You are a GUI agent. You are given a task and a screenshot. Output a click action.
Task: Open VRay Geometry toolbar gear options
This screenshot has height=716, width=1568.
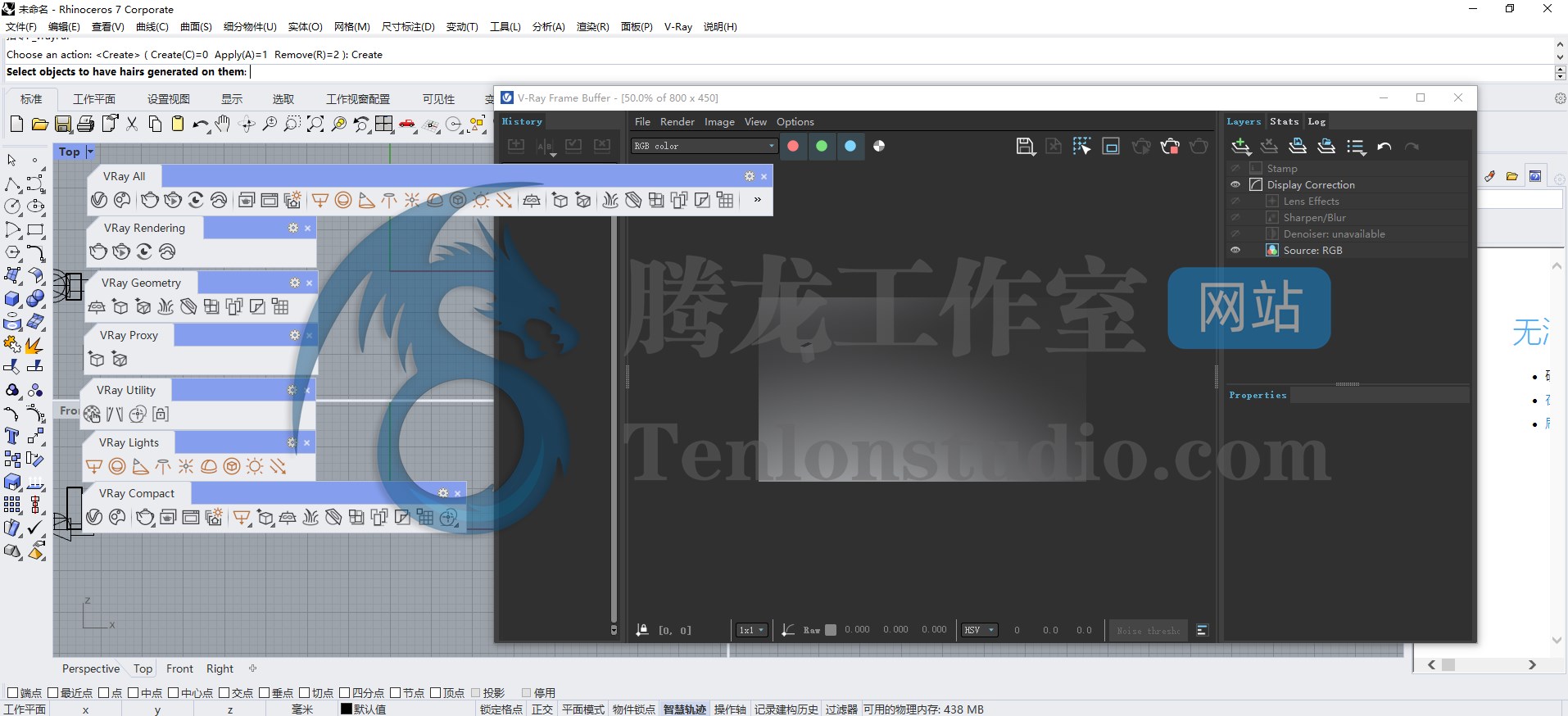coord(295,283)
